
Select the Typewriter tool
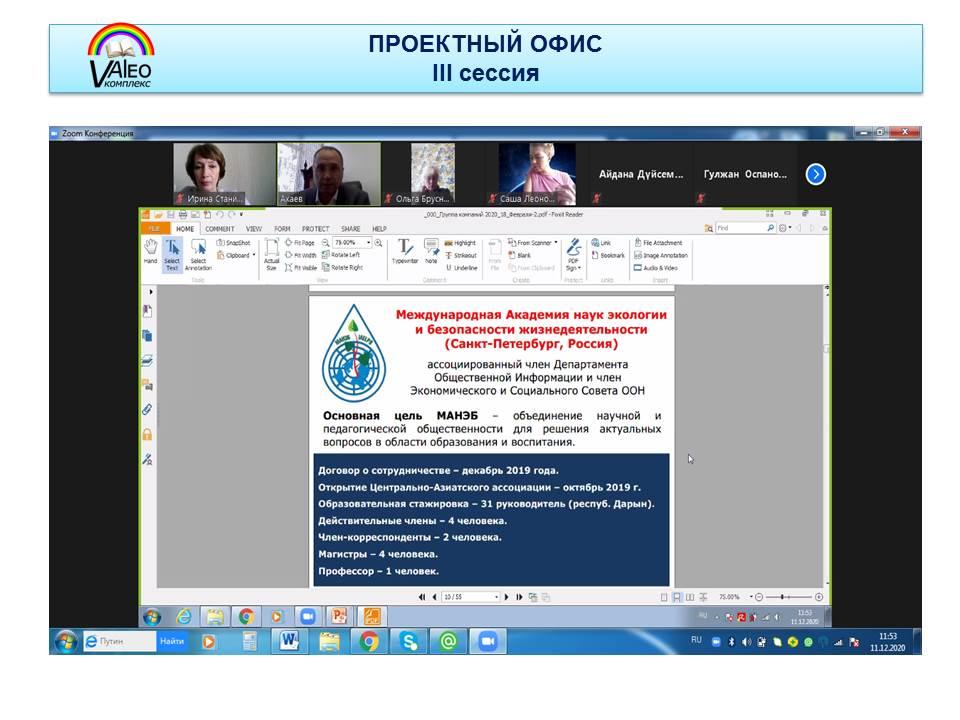pyautogui.click(x=405, y=252)
